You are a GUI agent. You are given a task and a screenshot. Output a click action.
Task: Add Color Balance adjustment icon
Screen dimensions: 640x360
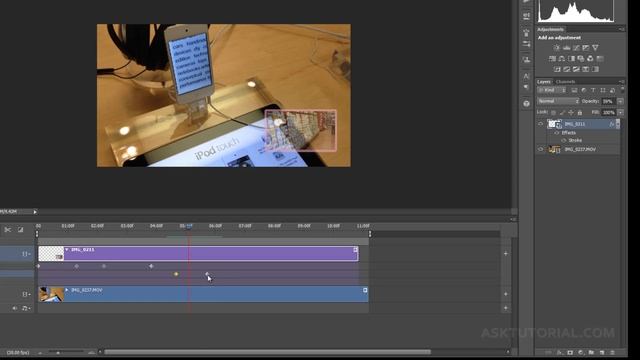(562, 59)
